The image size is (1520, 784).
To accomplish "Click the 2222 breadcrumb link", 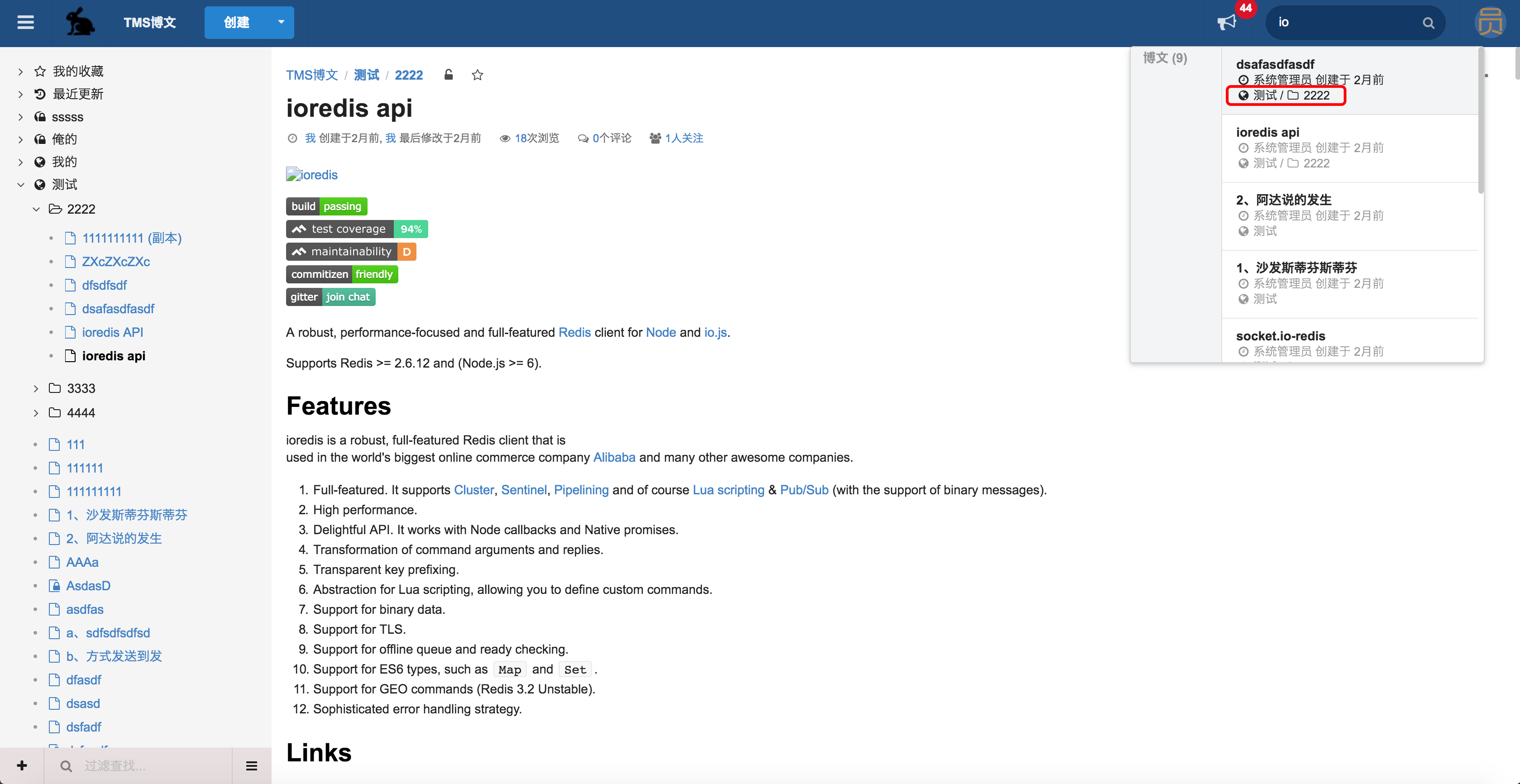I will click(x=408, y=75).
